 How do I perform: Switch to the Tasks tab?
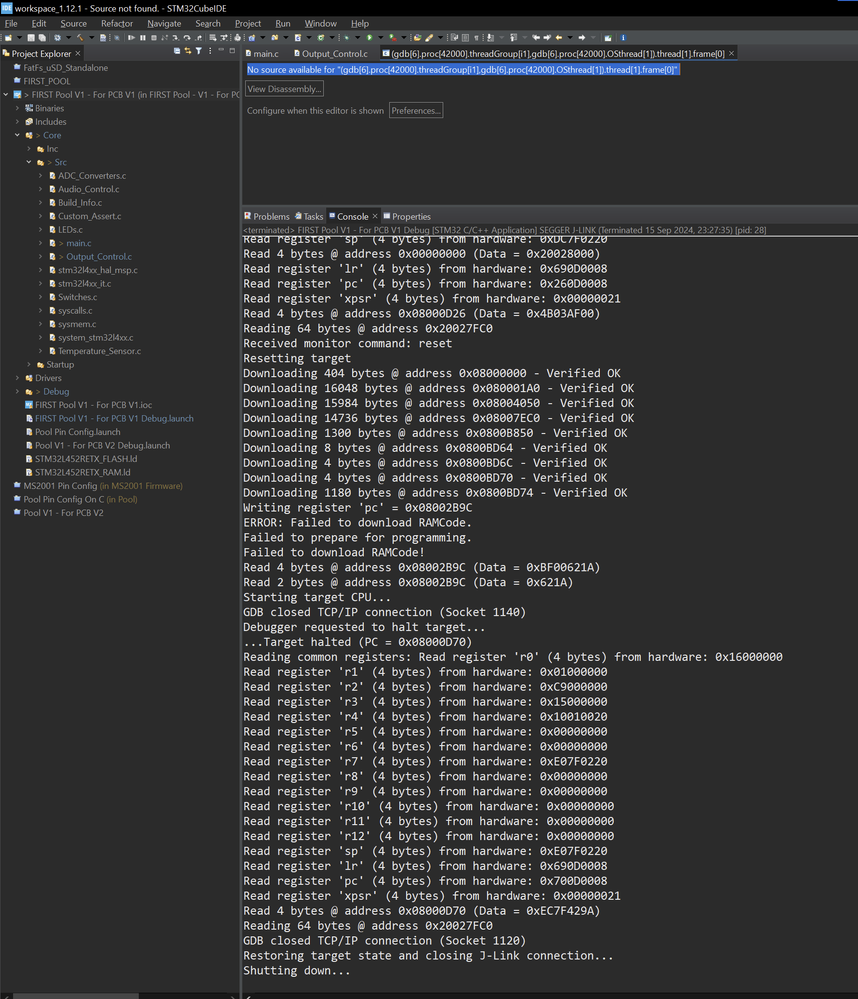[x=310, y=217]
